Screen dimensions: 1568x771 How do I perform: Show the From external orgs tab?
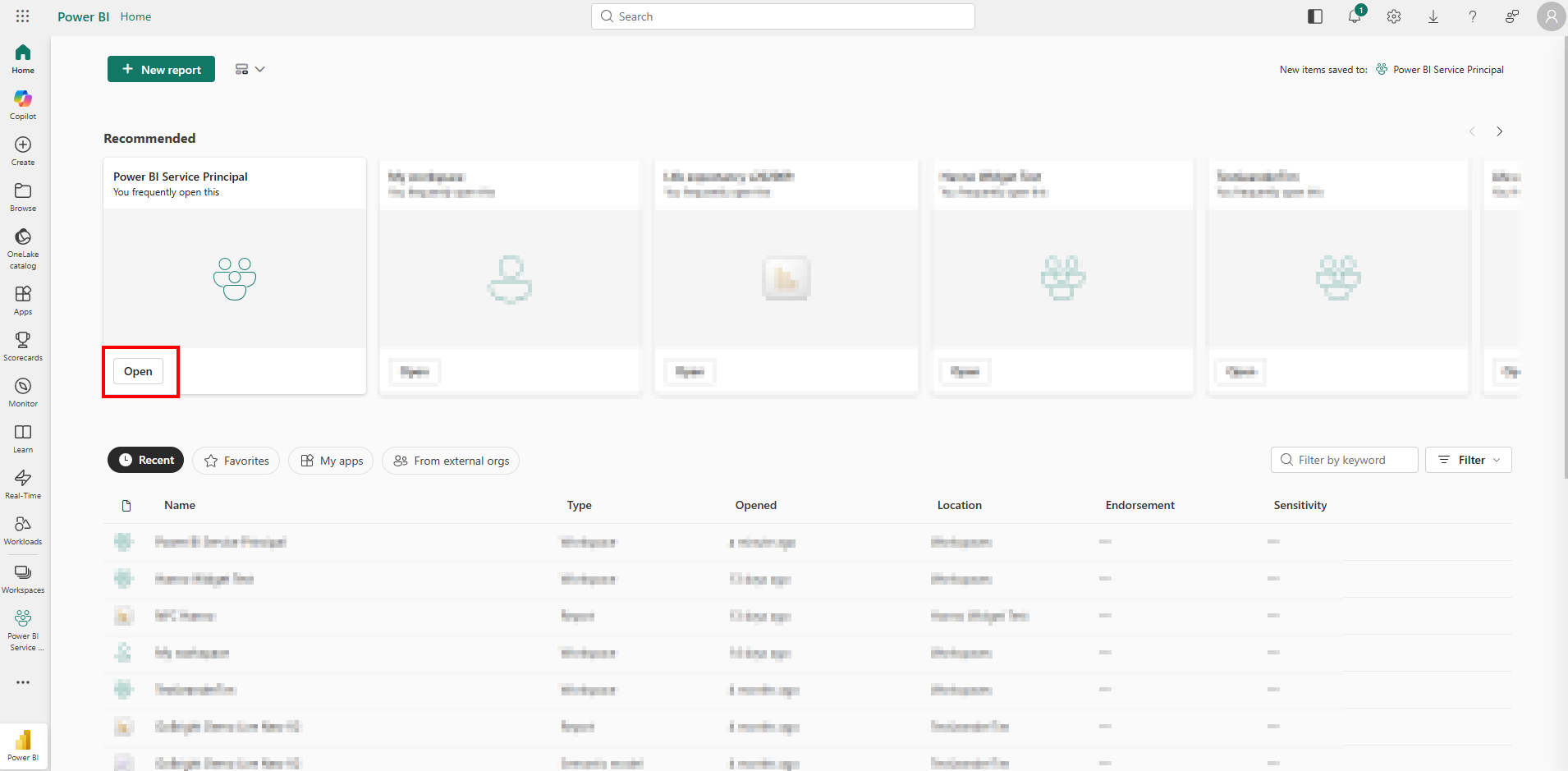451,461
